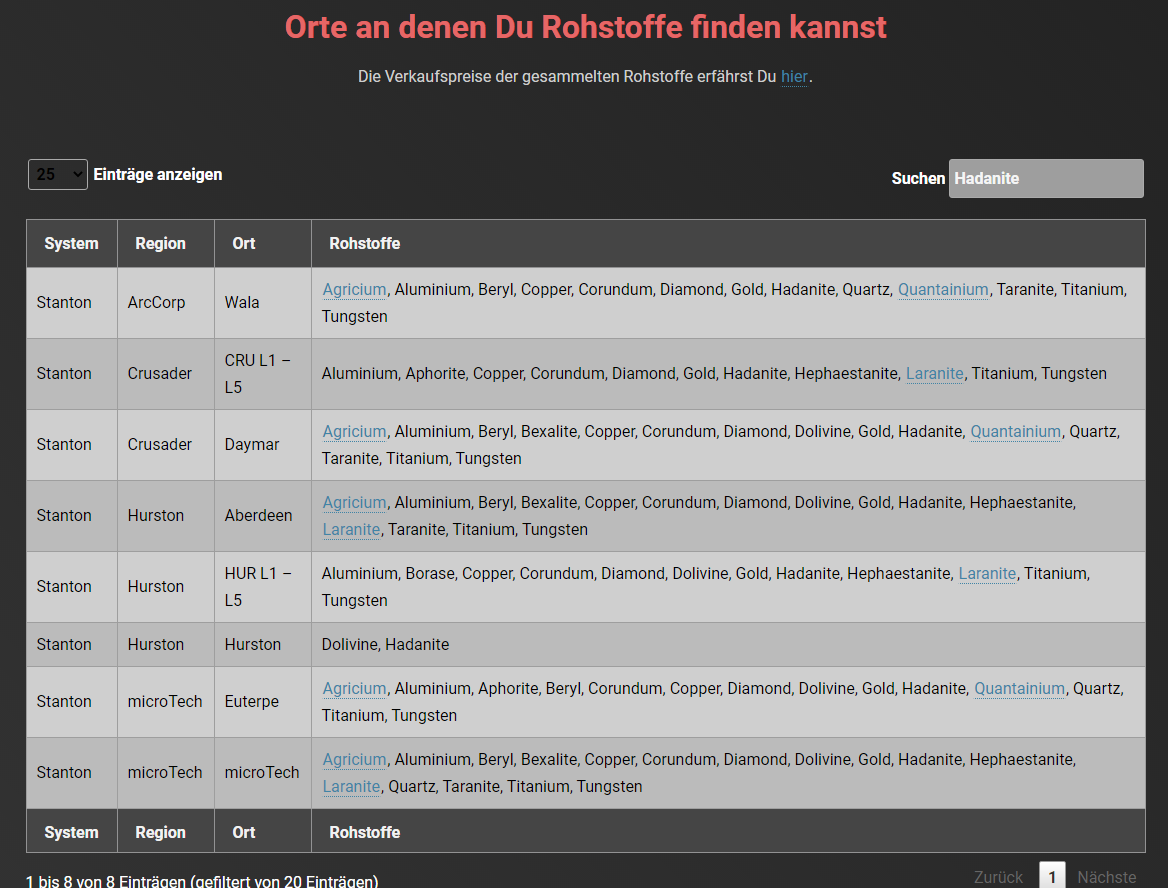Screen dimensions: 1168x888
Task: Focus the Suchen search field containing Hadanite
Action: point(1046,178)
